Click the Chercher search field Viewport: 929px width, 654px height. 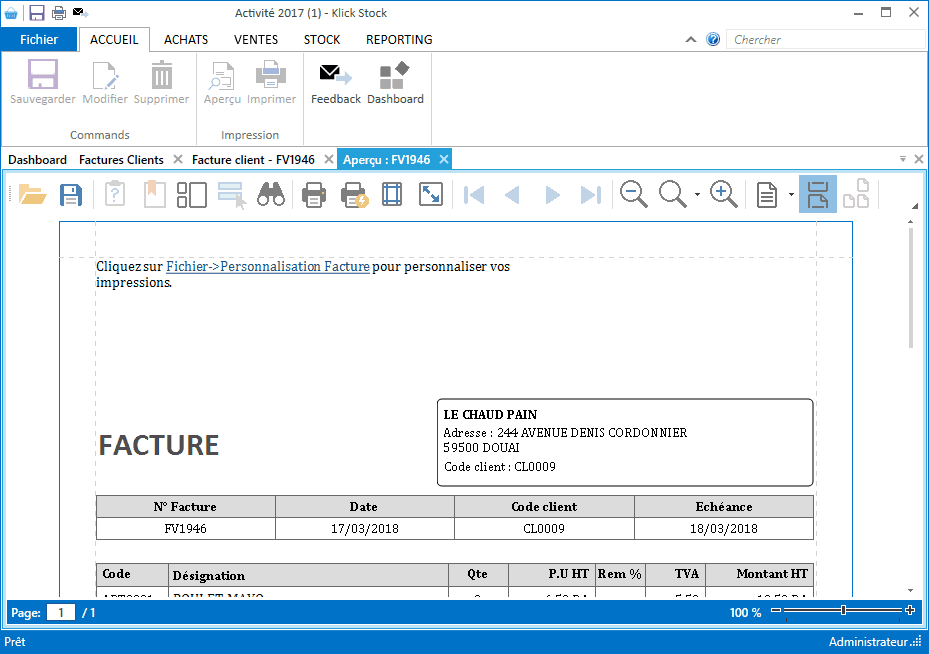pos(825,40)
